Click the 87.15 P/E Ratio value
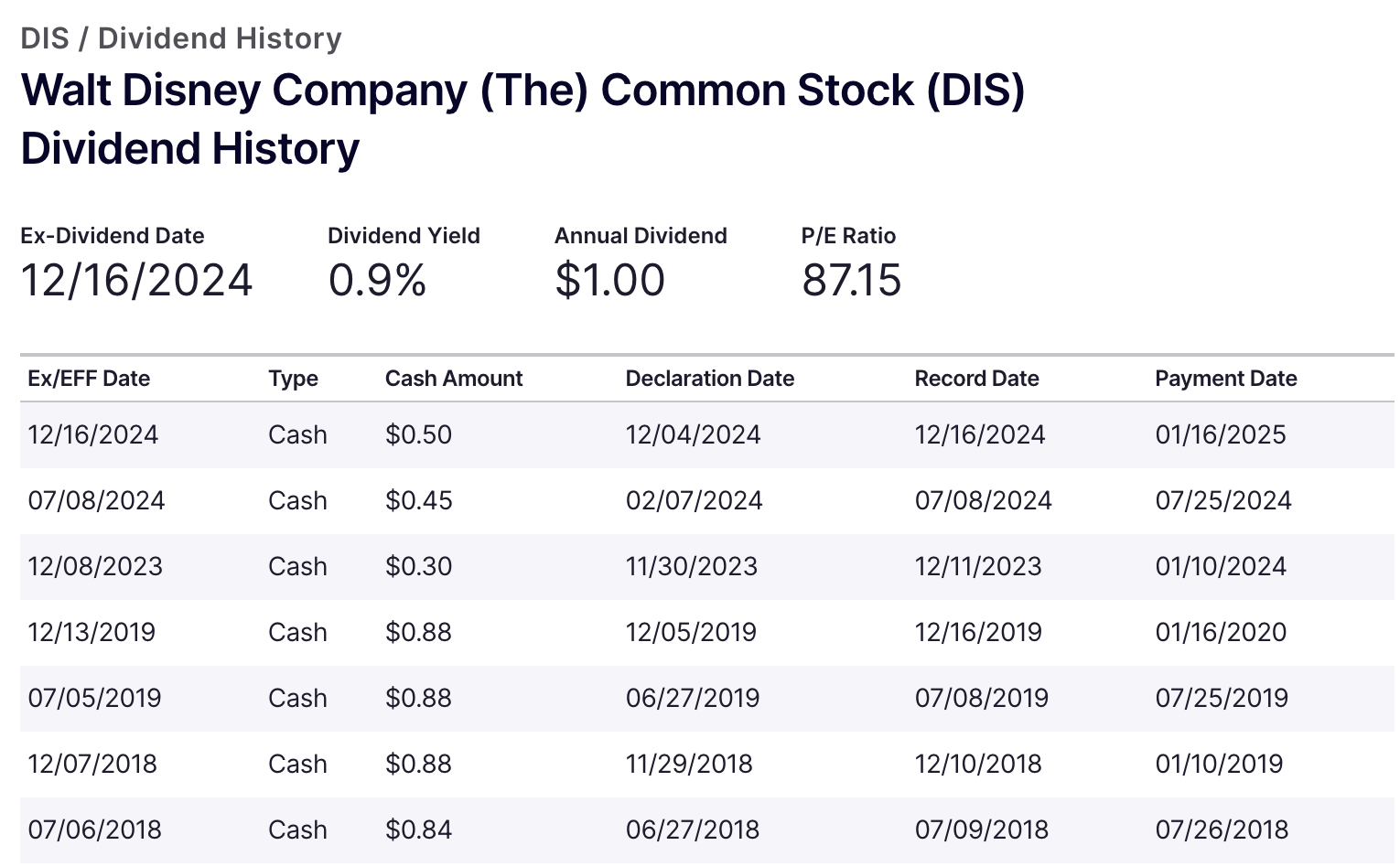Viewport: 1400px width, 867px height. pos(852,280)
